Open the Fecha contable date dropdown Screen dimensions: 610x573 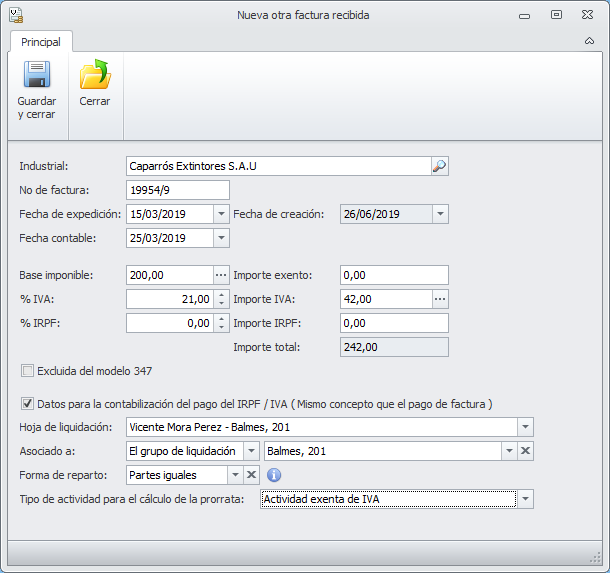(x=221, y=238)
